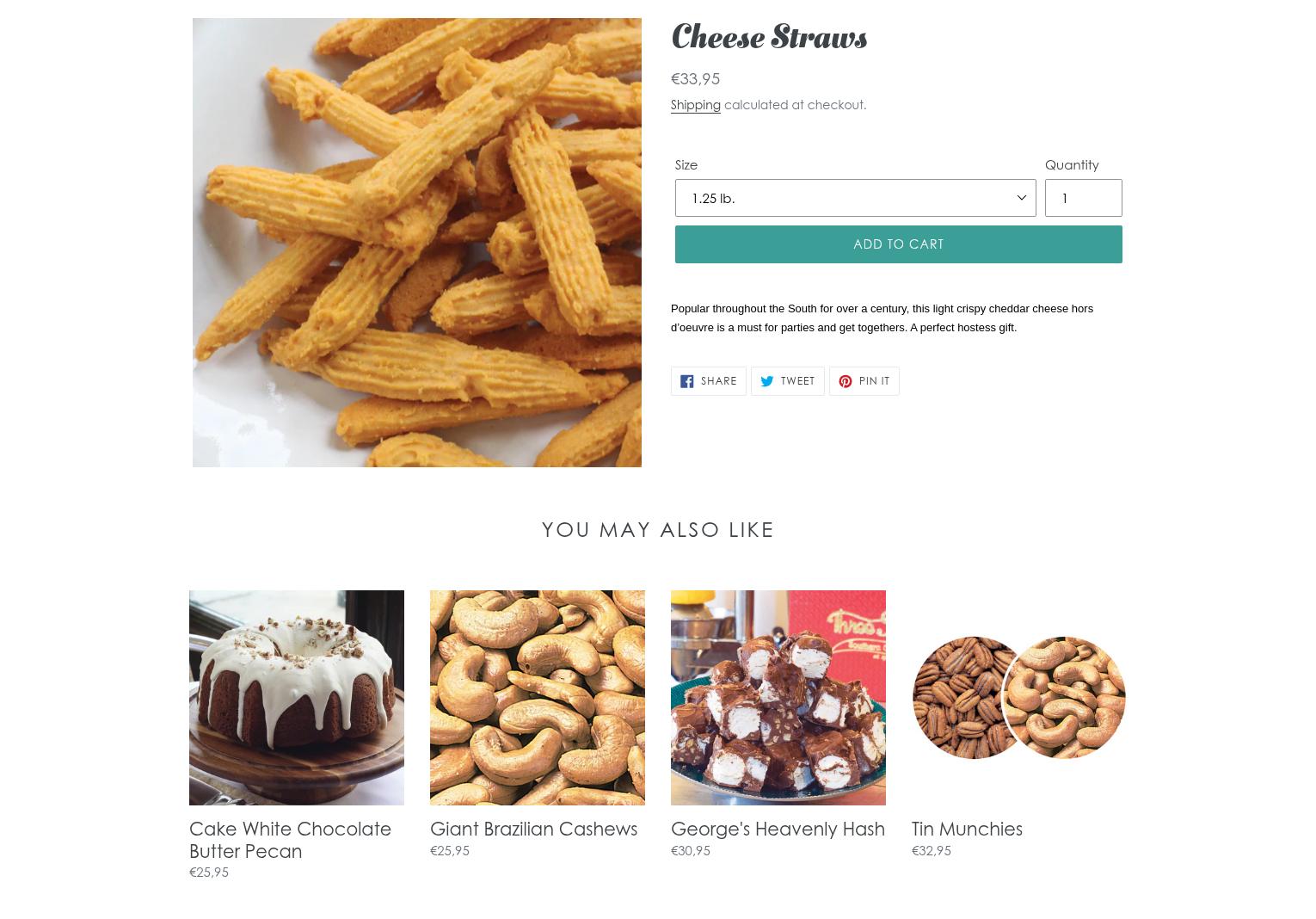
Task: Click the Tin Munchies title link
Action: [967, 829]
